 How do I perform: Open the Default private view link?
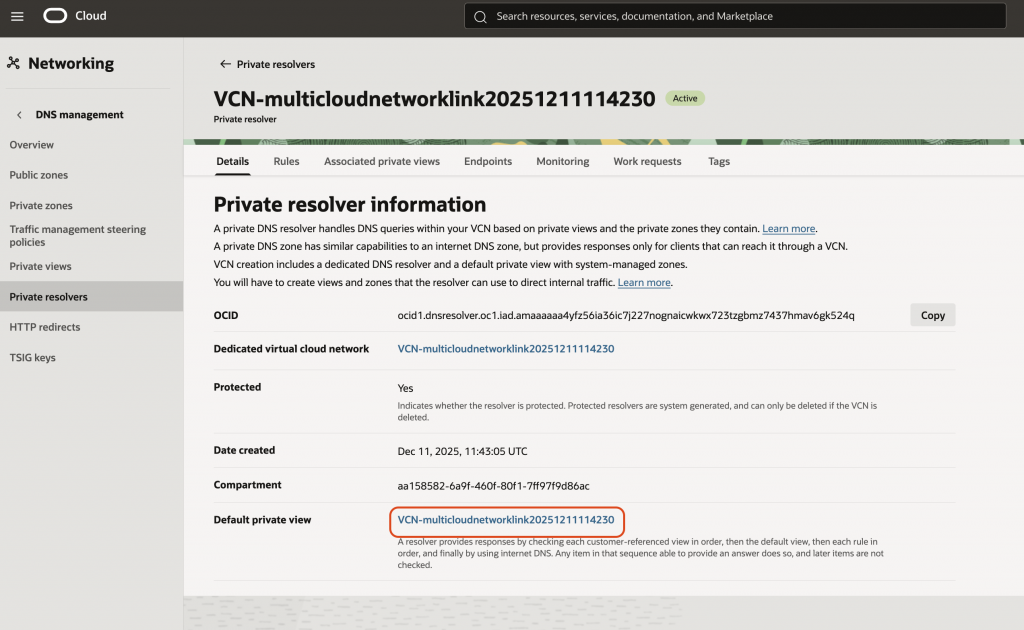pyautogui.click(x=505, y=520)
